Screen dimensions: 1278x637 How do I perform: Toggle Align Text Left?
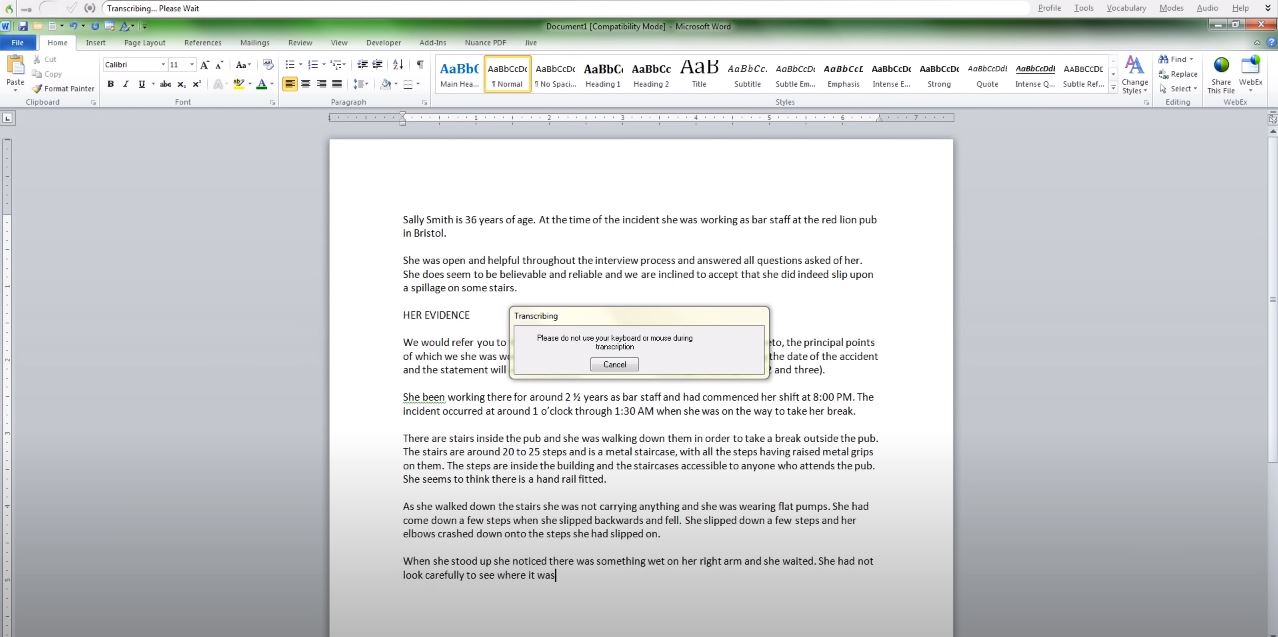point(290,84)
